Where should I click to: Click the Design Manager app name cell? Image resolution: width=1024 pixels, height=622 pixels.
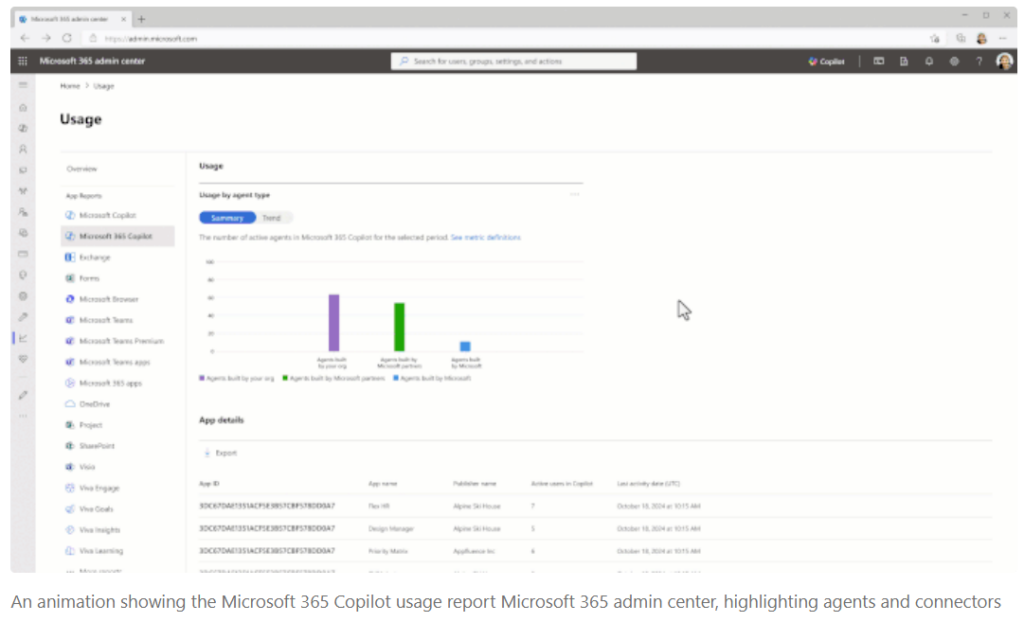point(391,529)
